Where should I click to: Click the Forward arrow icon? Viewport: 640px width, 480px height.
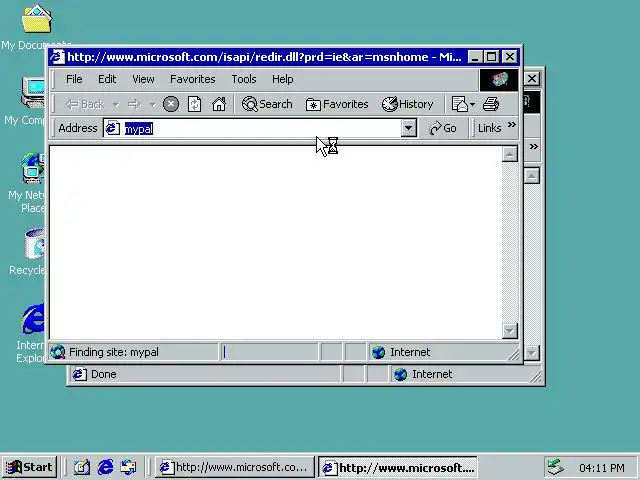click(x=134, y=104)
